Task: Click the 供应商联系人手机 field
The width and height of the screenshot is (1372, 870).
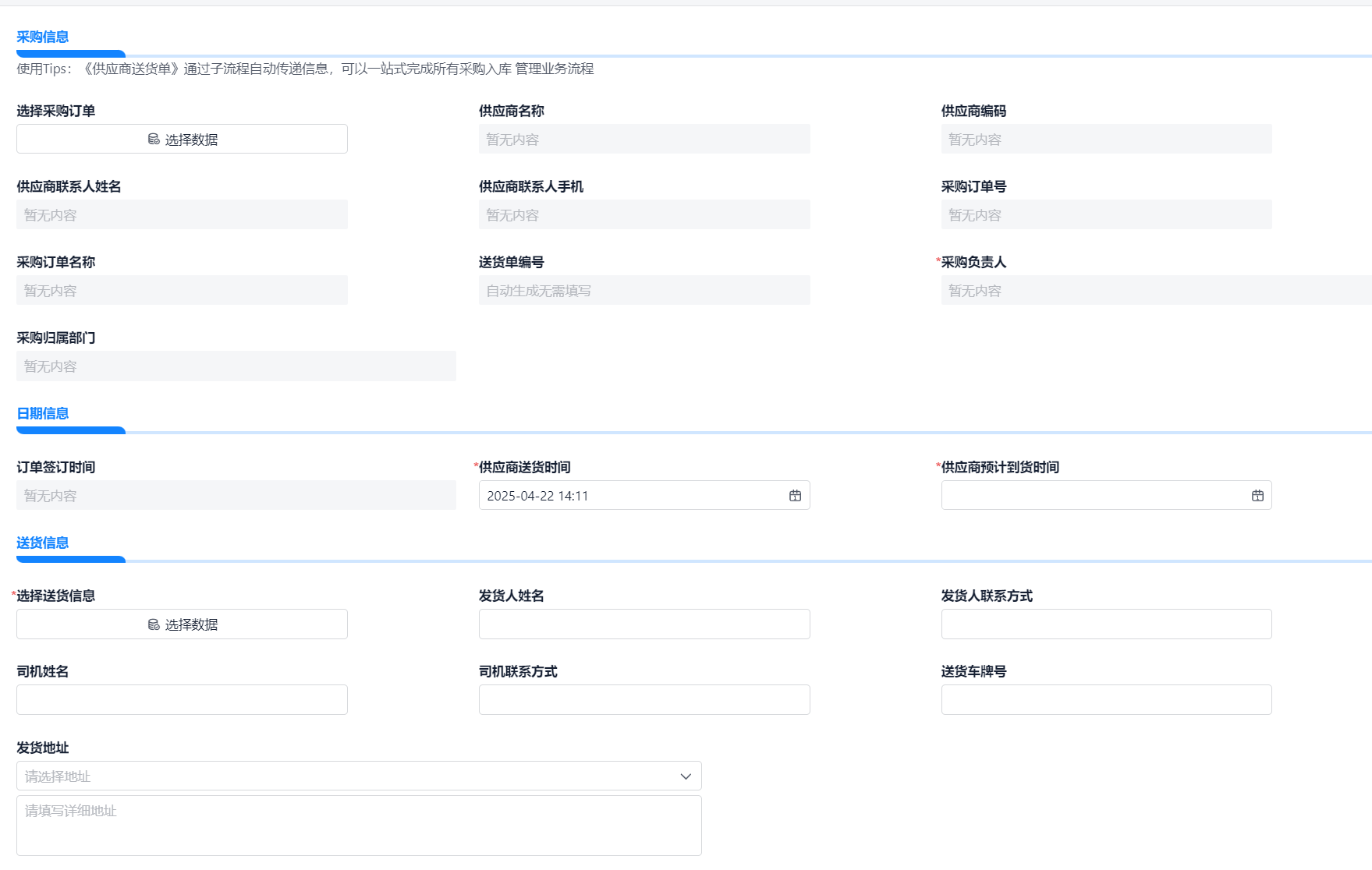Action: 644,214
